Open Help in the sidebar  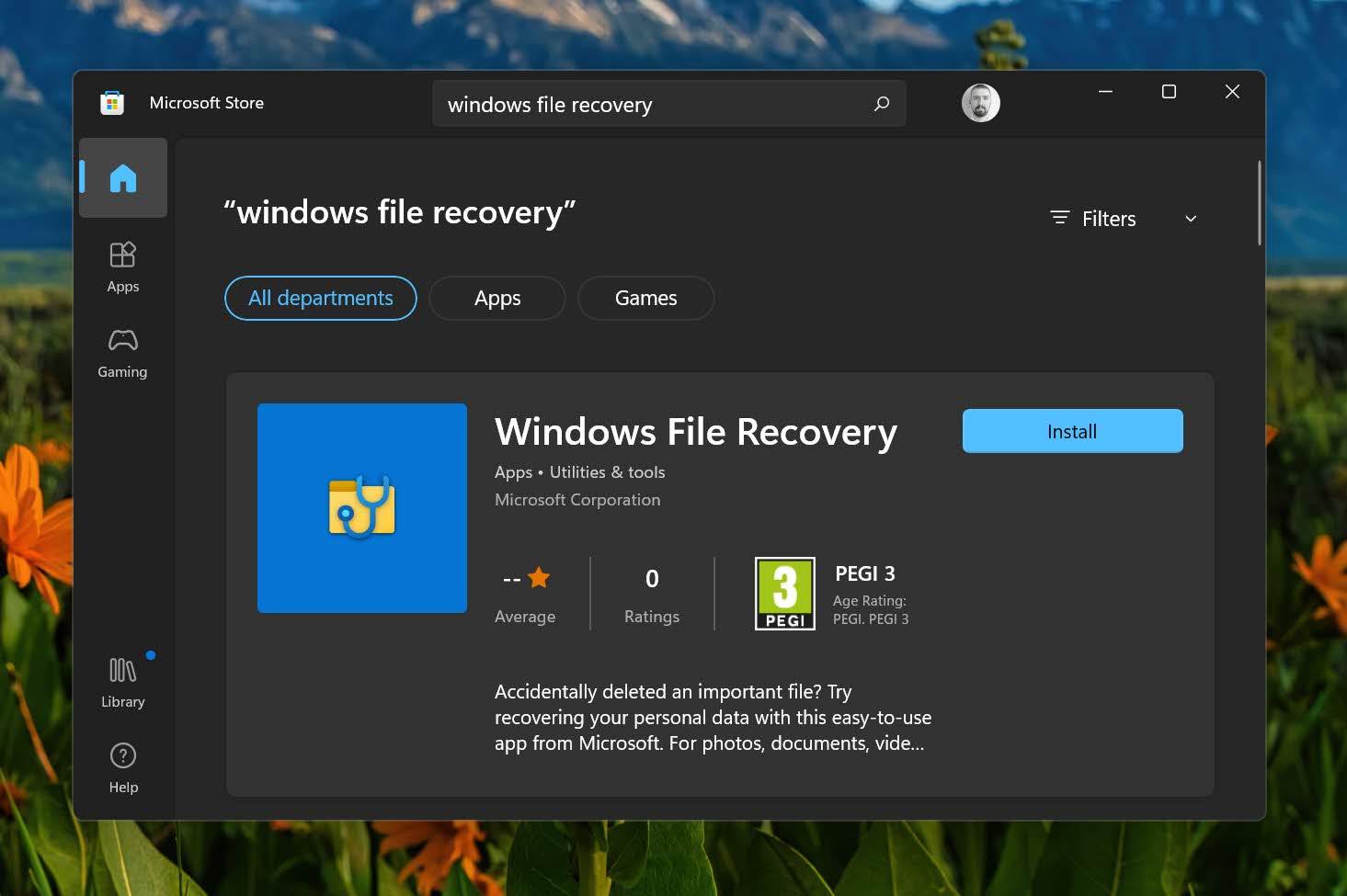point(123,768)
